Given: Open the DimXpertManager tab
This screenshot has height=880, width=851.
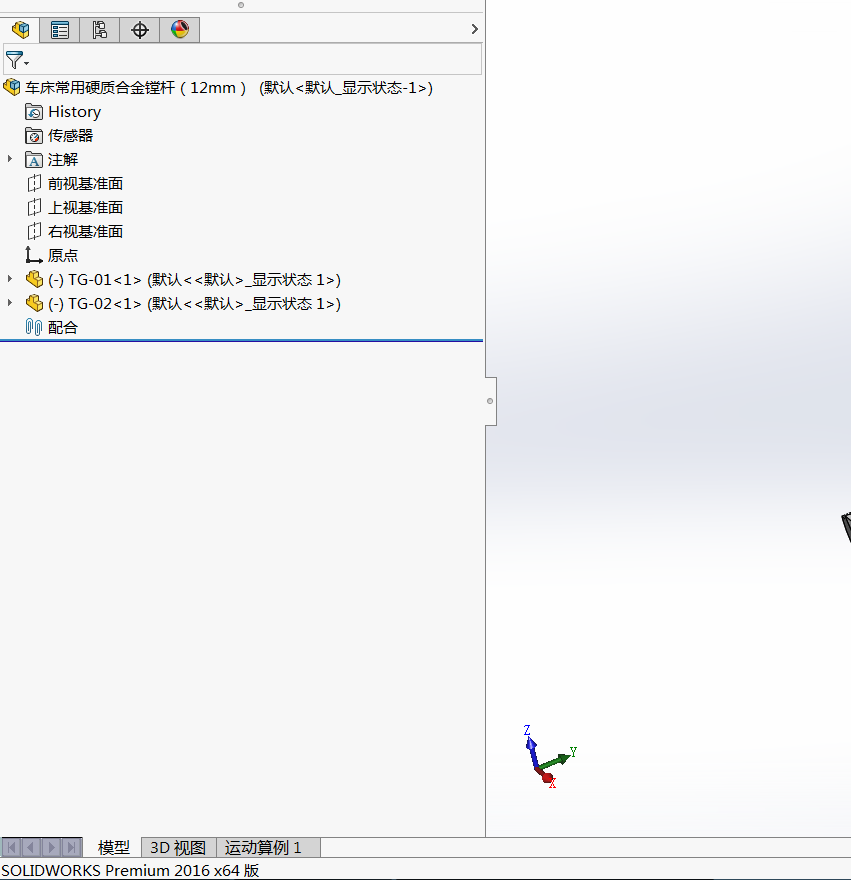Looking at the screenshot, I should tap(140, 30).
